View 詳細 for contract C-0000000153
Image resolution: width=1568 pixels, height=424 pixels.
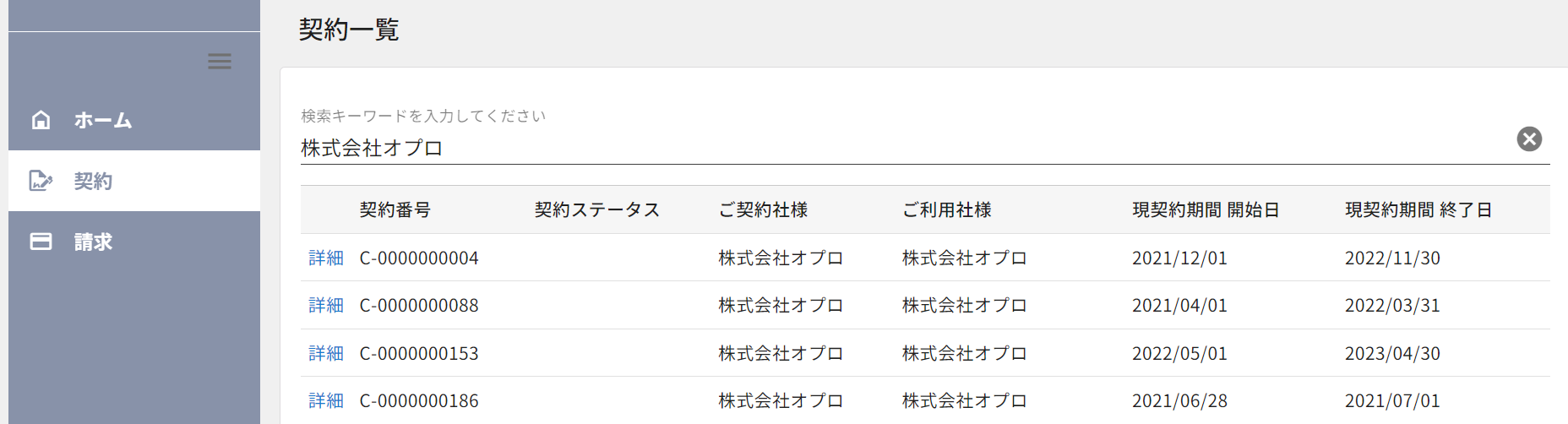coord(326,353)
